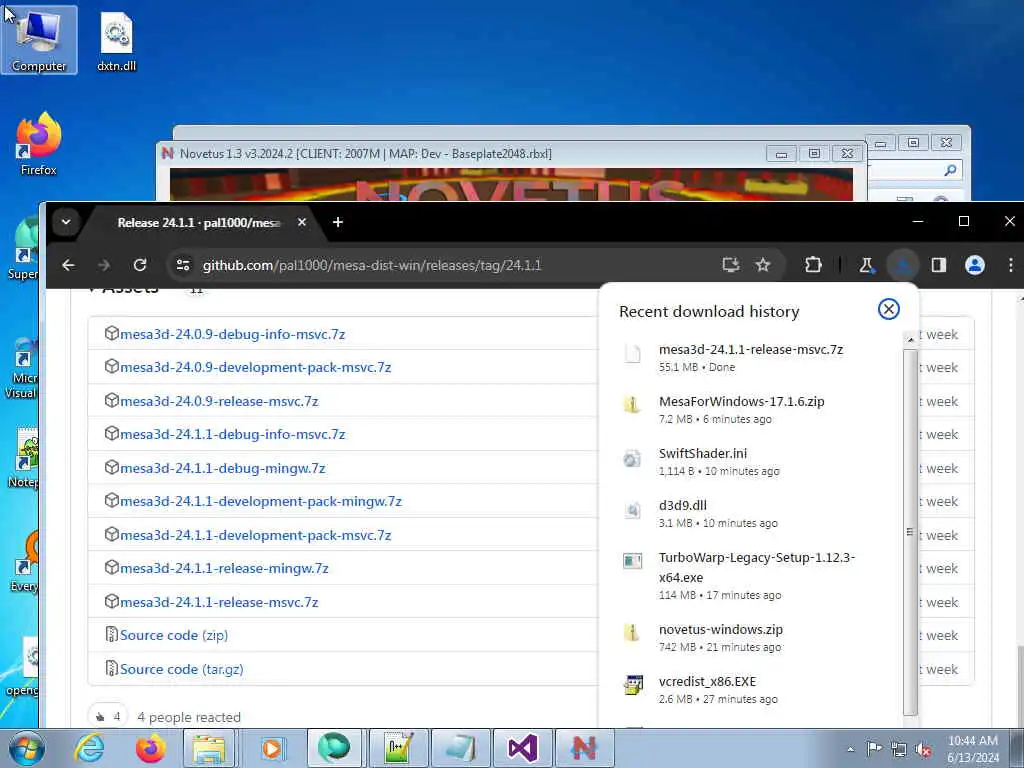The image size is (1024, 768).
Task: Switch to Novetus in the taskbar
Action: 584,748
